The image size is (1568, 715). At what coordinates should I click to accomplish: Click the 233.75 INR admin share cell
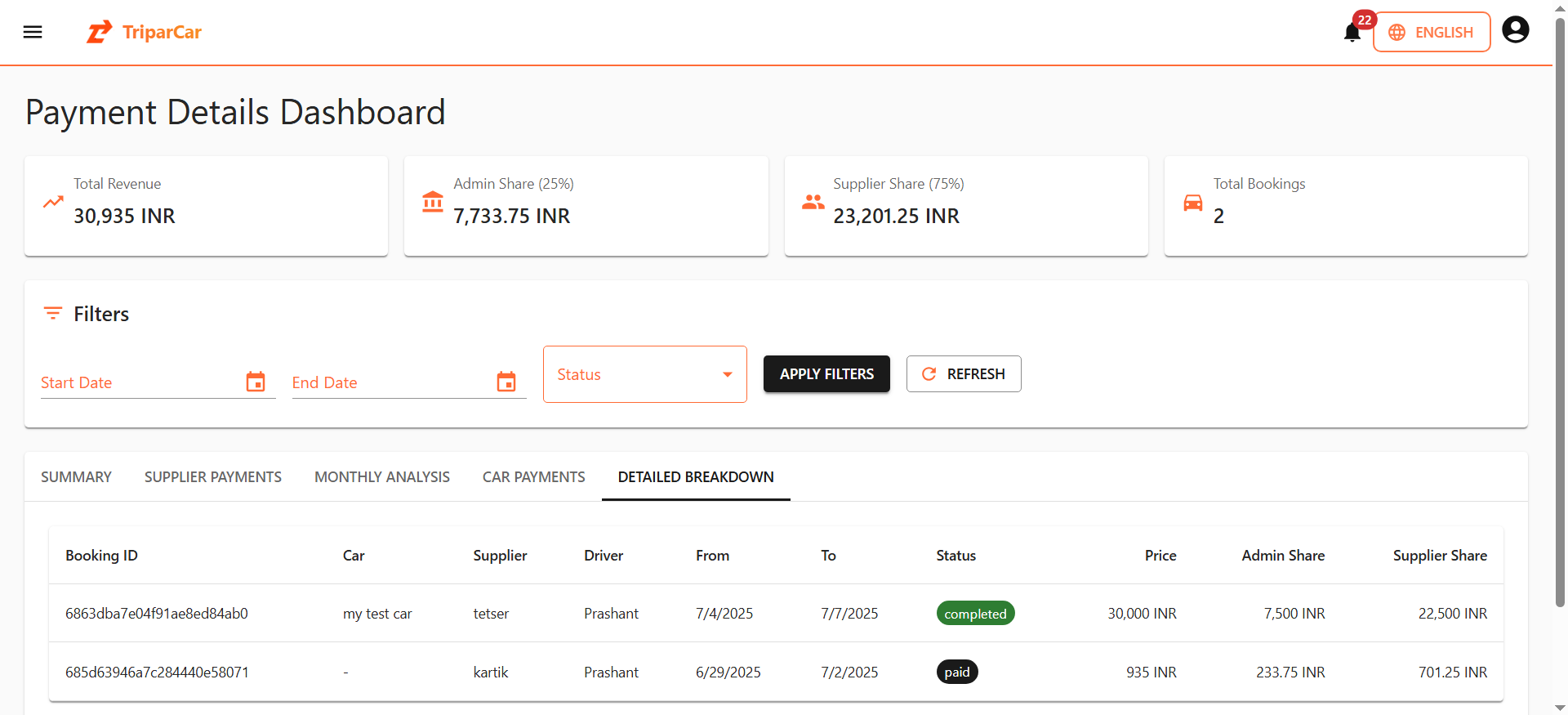click(x=1290, y=673)
